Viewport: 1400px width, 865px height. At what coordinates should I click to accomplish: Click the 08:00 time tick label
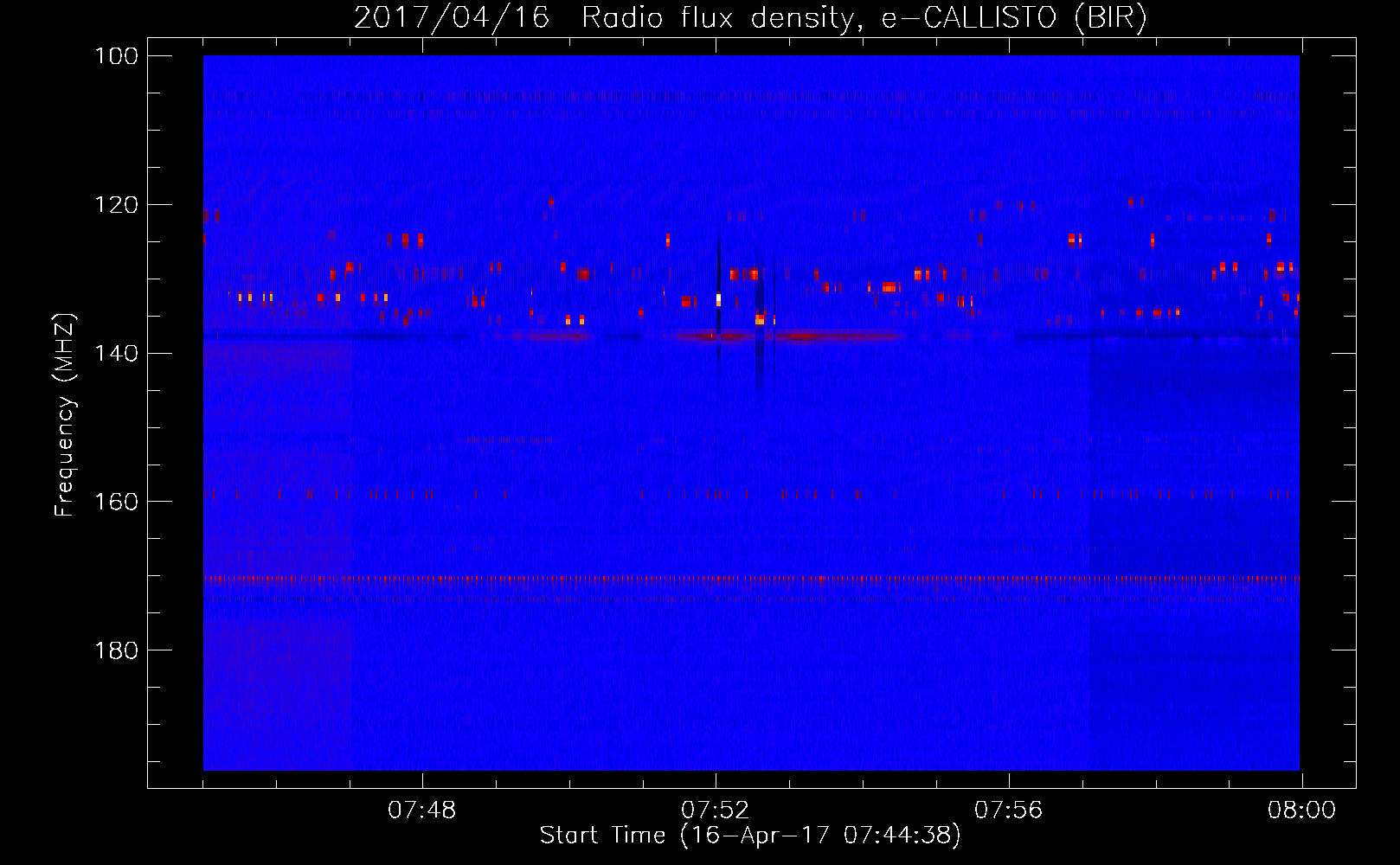[x=1302, y=811]
